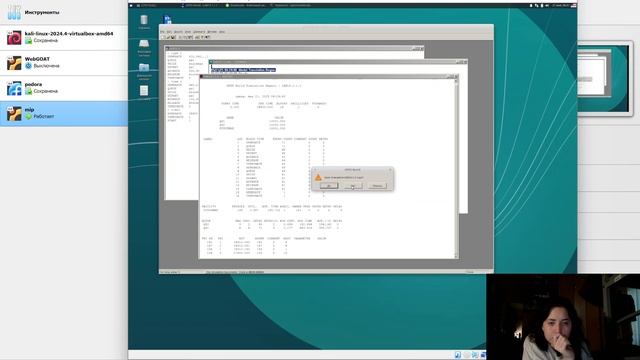Click the Save toolbar icon in GPSS

173,37
